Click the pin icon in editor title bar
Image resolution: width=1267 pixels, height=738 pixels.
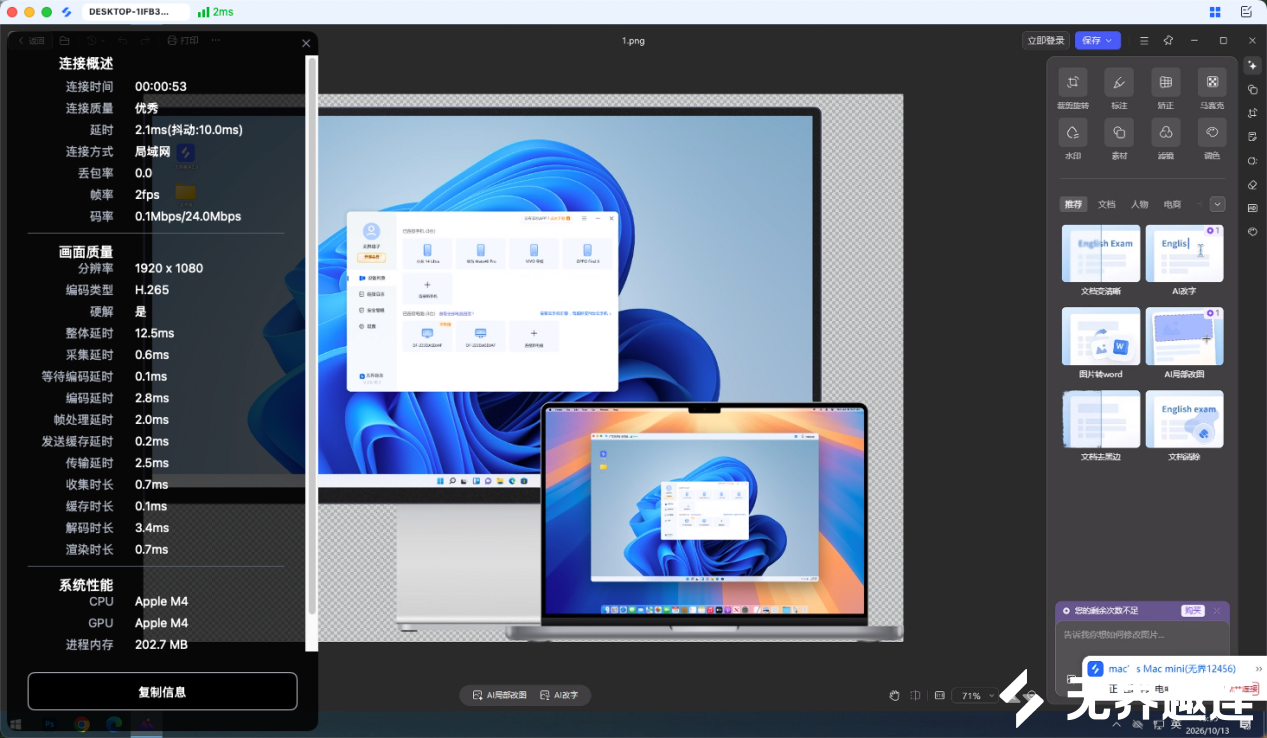tap(1168, 40)
